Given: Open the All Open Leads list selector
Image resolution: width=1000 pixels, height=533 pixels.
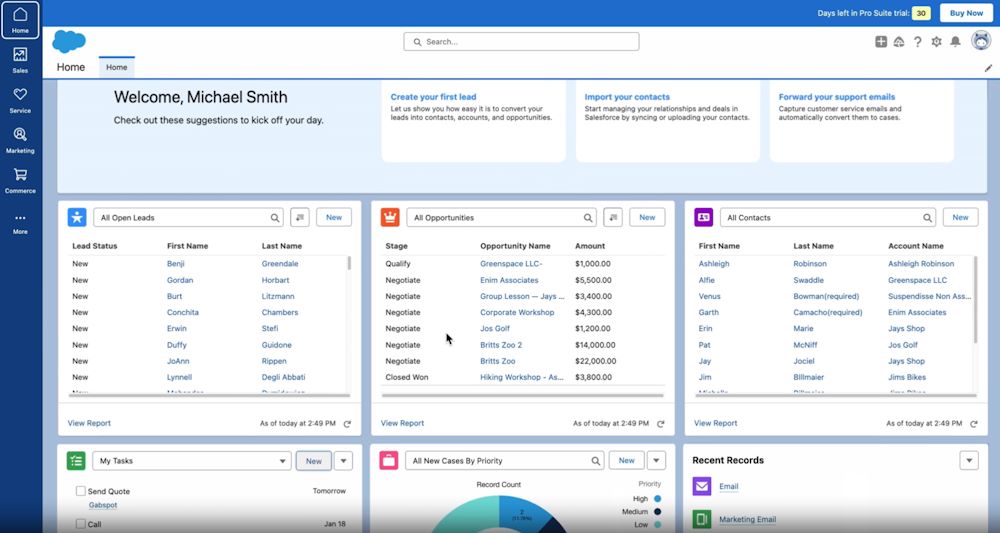Looking at the screenshot, I should point(189,217).
